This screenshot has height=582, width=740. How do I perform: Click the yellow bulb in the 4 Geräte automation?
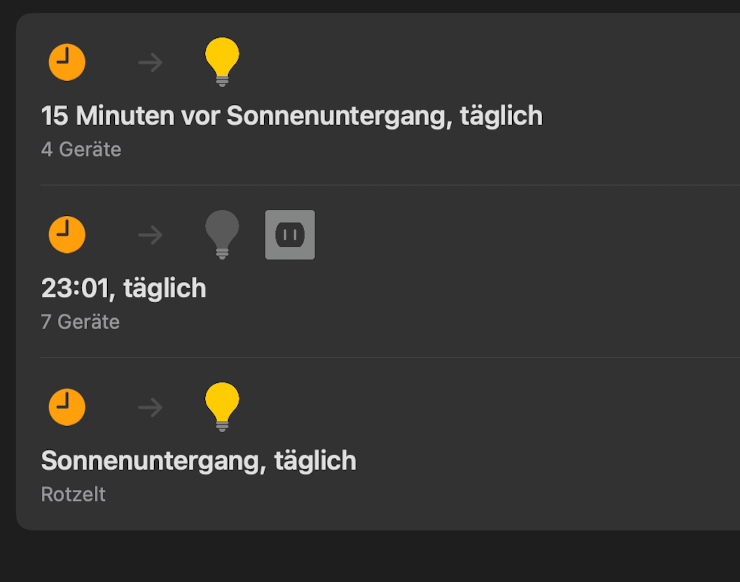tap(222, 62)
